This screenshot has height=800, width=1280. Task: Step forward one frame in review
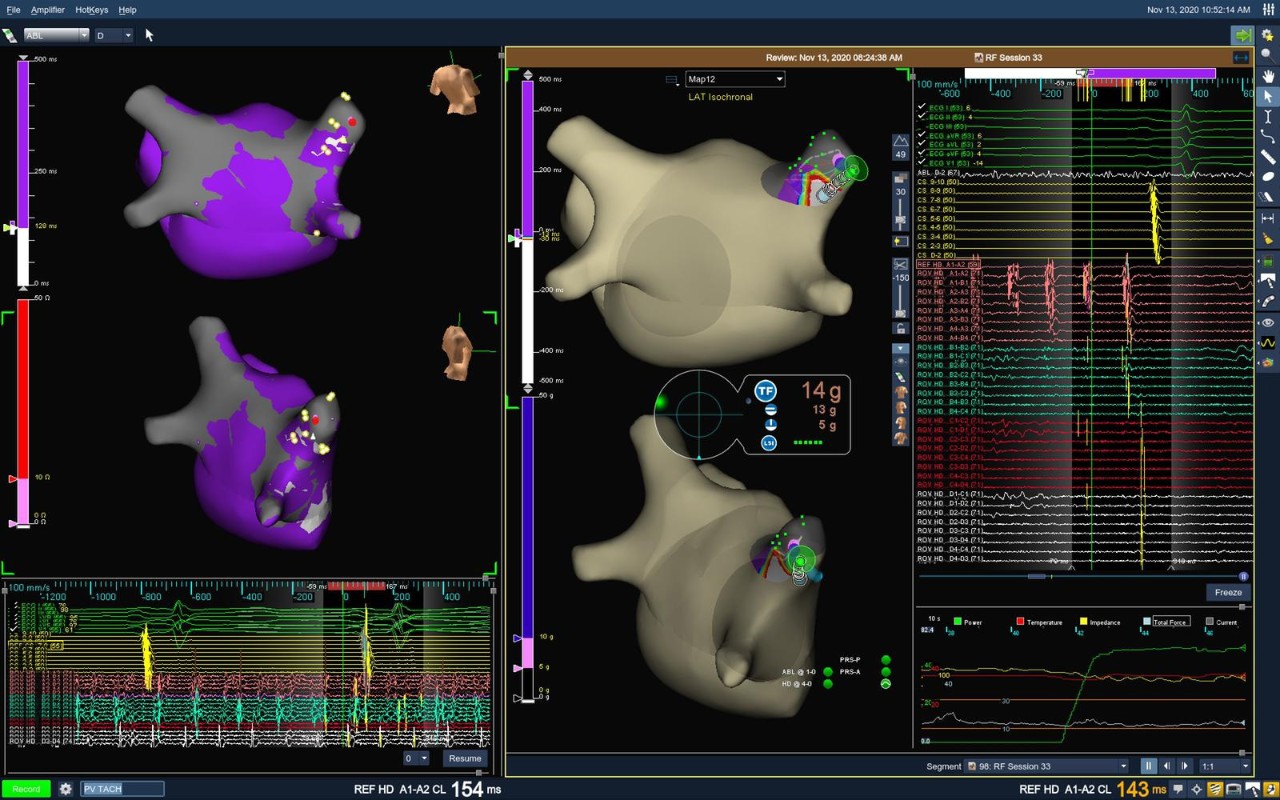[1185, 766]
